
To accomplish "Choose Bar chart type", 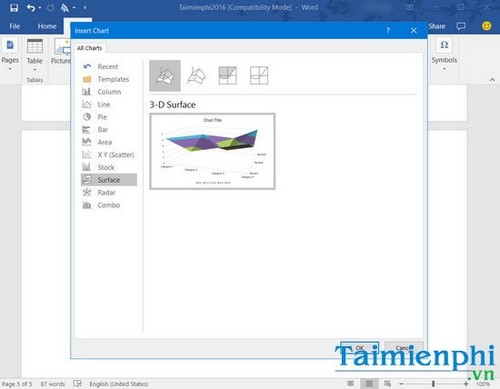I will [109, 130].
